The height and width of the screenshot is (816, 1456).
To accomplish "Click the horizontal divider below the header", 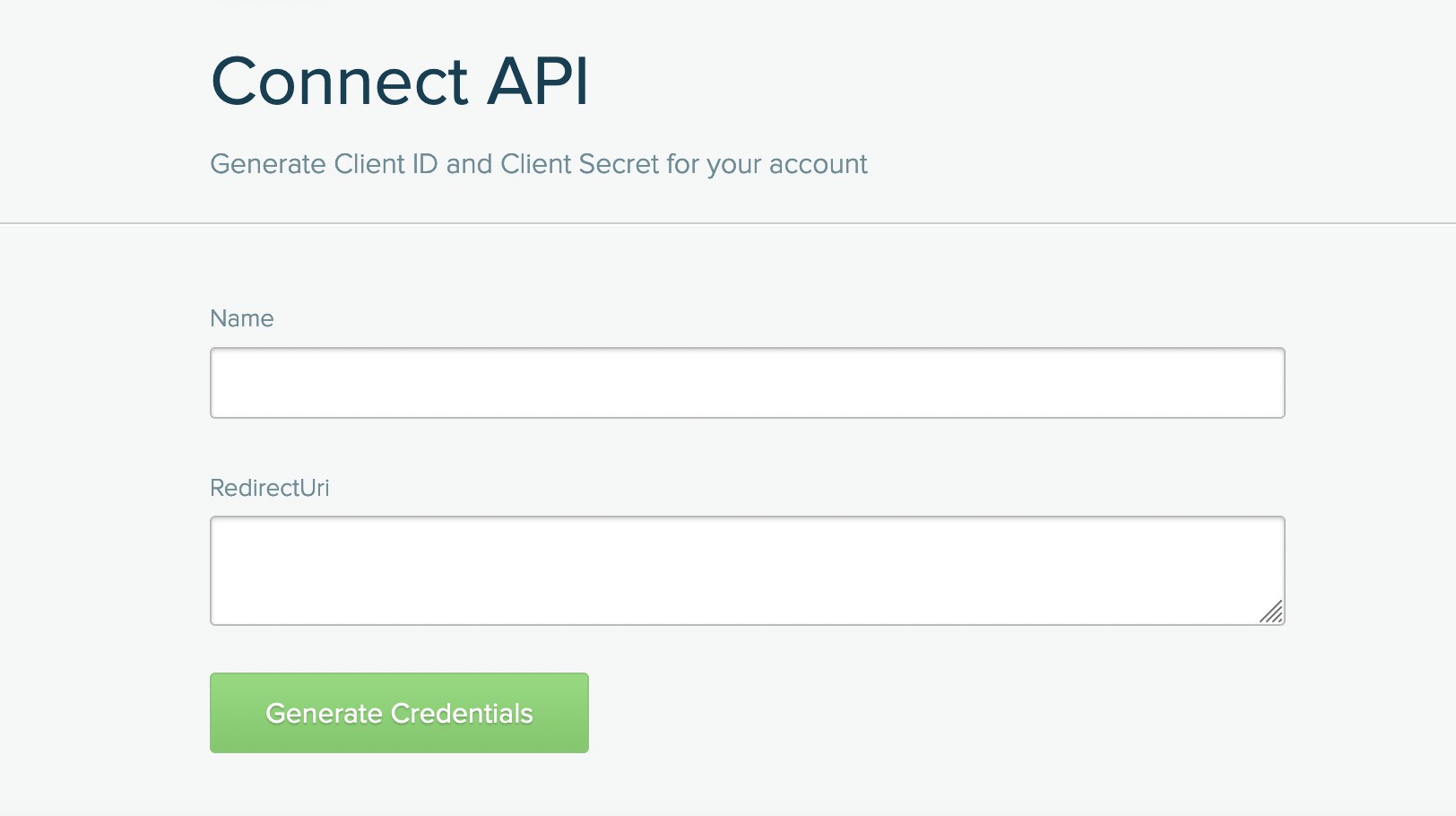I will pyautogui.click(x=728, y=223).
